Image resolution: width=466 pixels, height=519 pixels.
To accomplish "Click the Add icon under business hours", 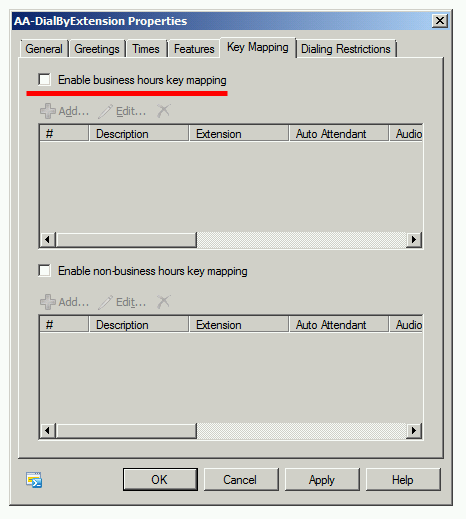I will tap(48, 111).
